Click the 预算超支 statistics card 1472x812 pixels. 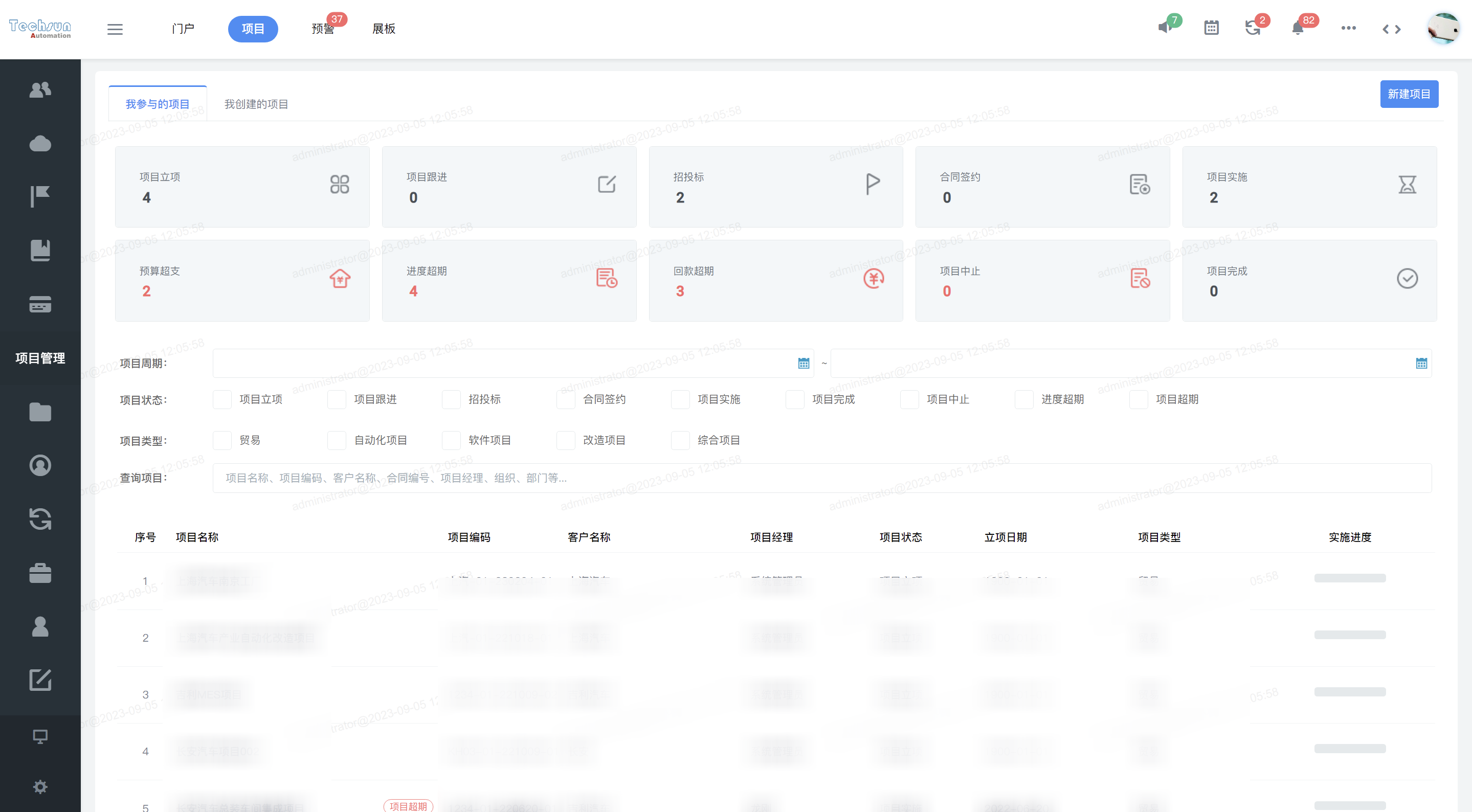(242, 281)
